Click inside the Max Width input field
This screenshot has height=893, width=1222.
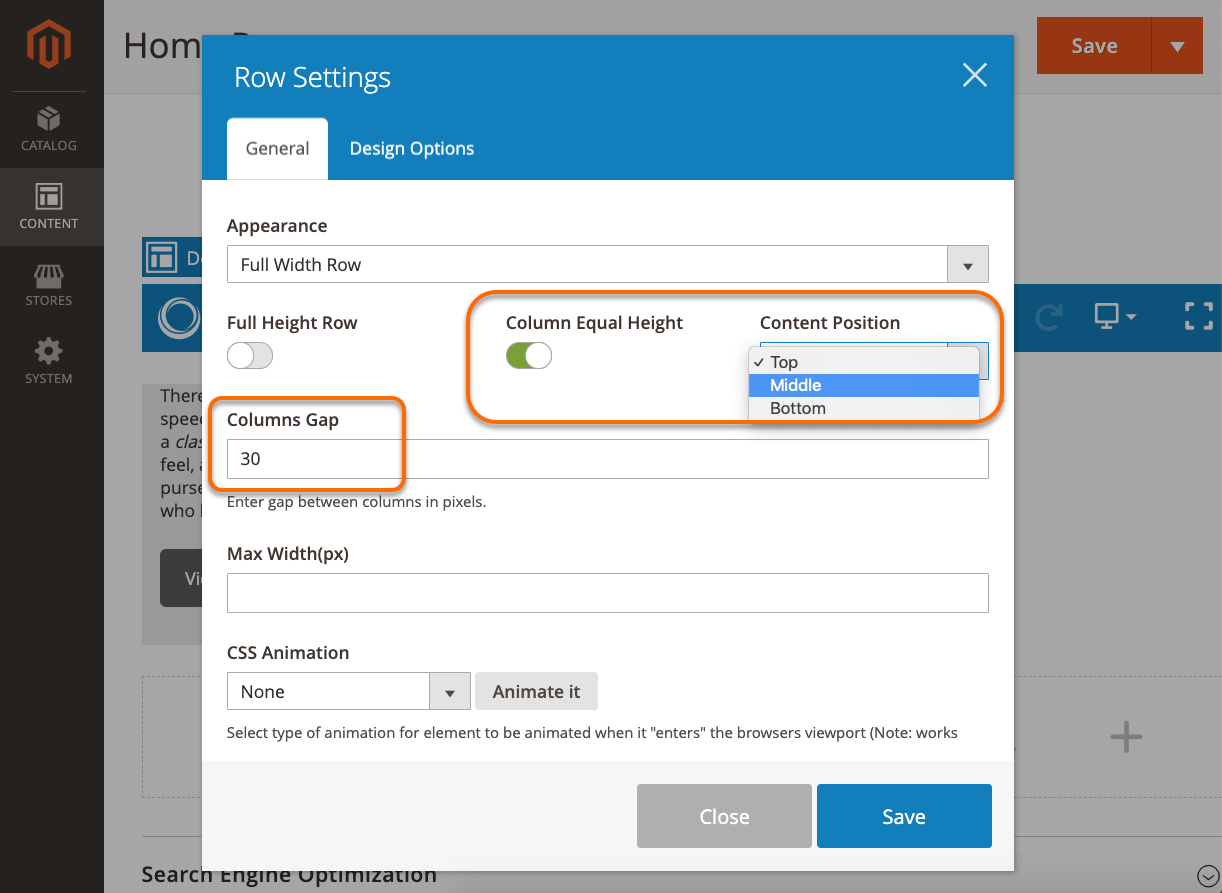coord(607,593)
